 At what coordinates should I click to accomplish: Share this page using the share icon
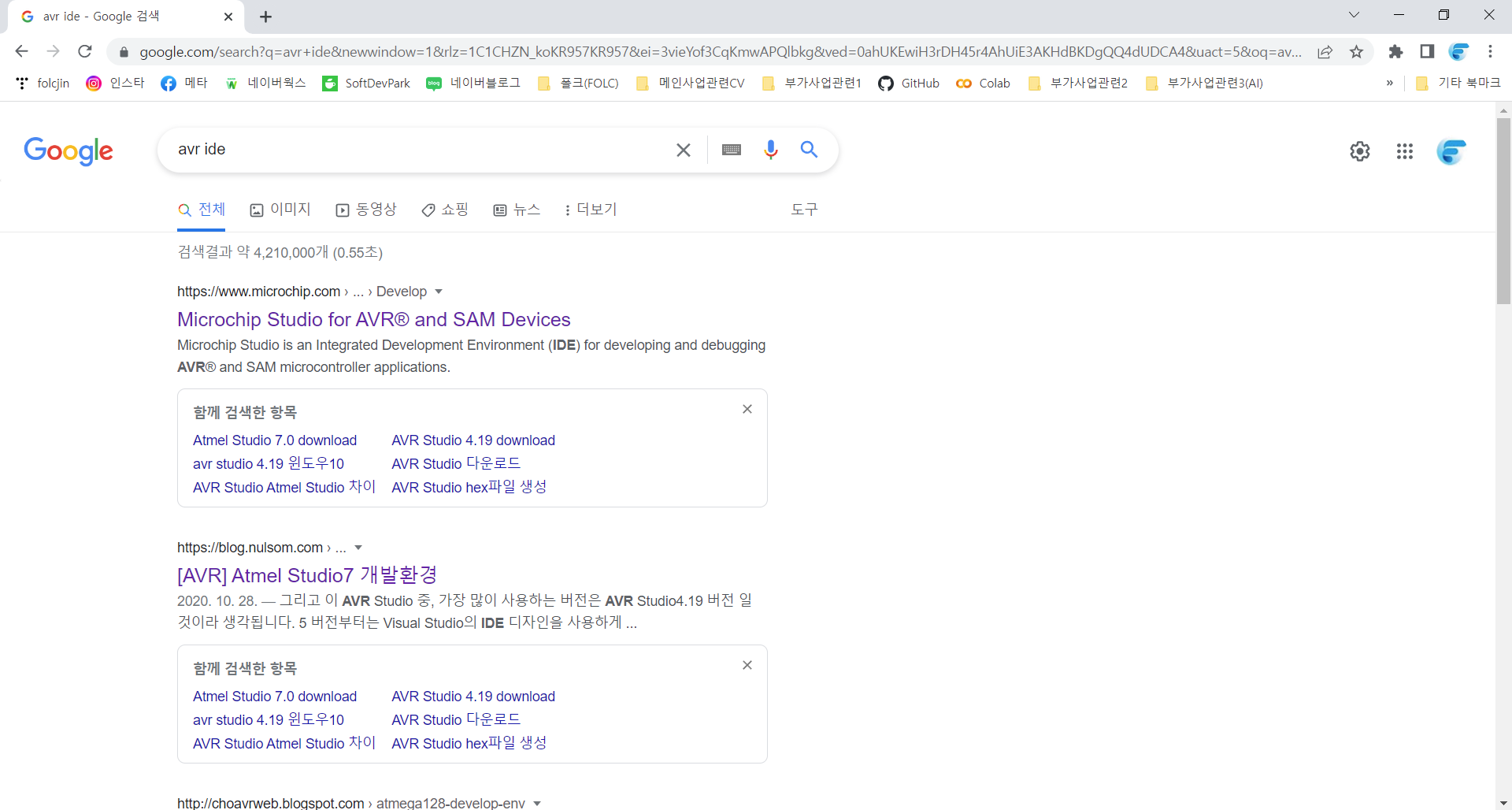pos(1325,52)
